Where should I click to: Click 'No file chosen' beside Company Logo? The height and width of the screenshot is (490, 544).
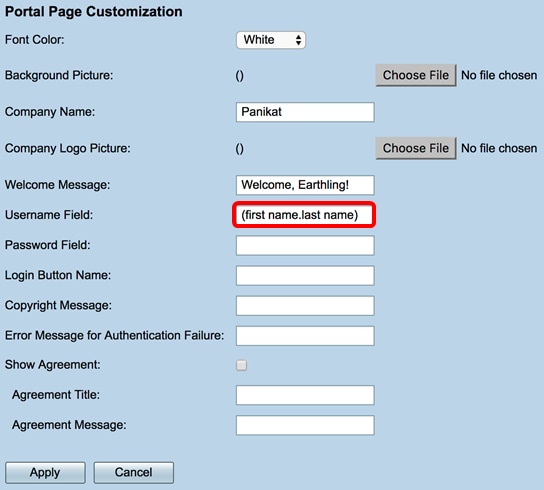[x=499, y=149]
